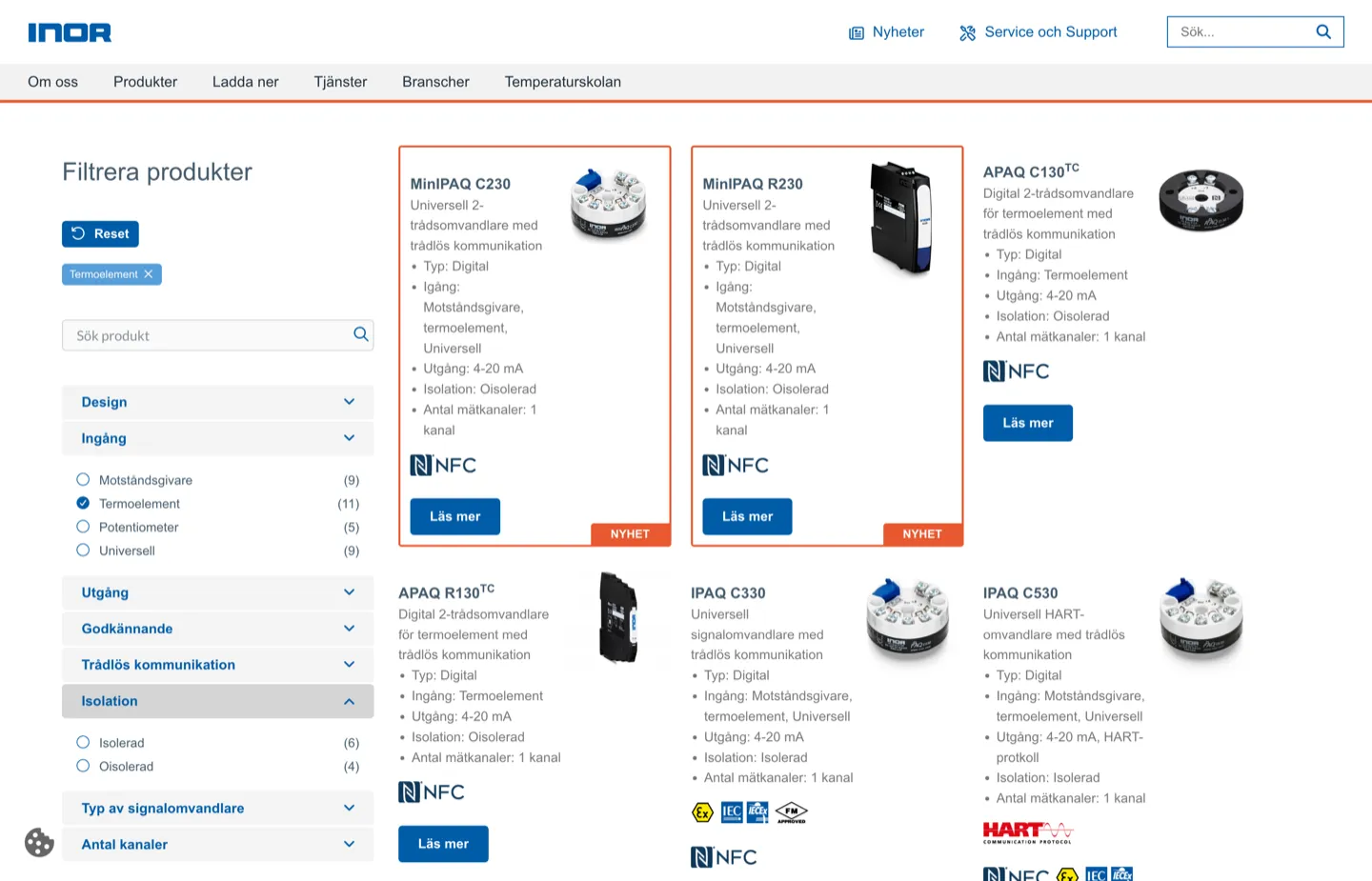The height and width of the screenshot is (881, 1372).
Task: Click the HART protocol logo on IPAQ C530
Action: pos(1028,833)
